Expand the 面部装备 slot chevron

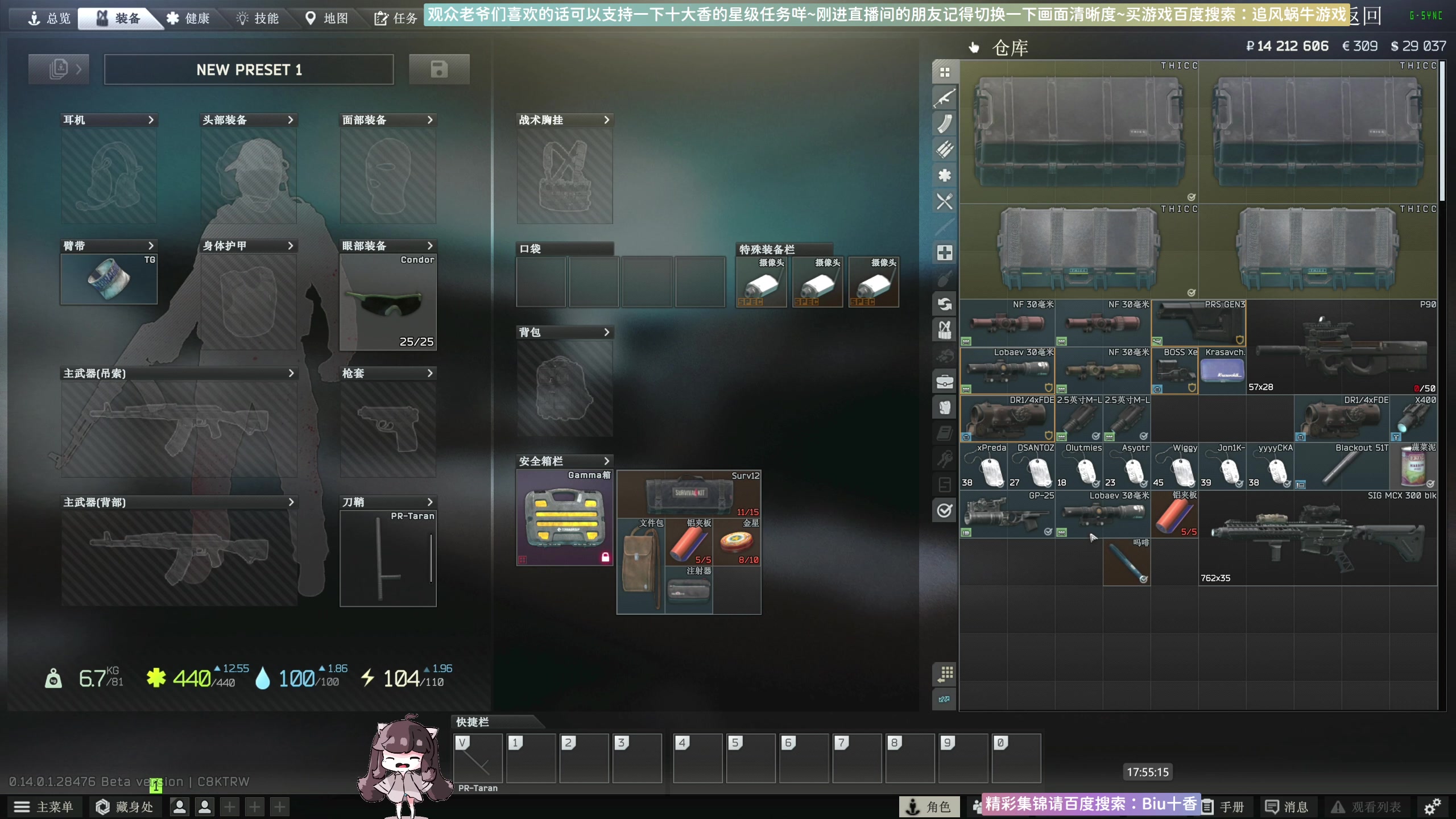tap(430, 120)
